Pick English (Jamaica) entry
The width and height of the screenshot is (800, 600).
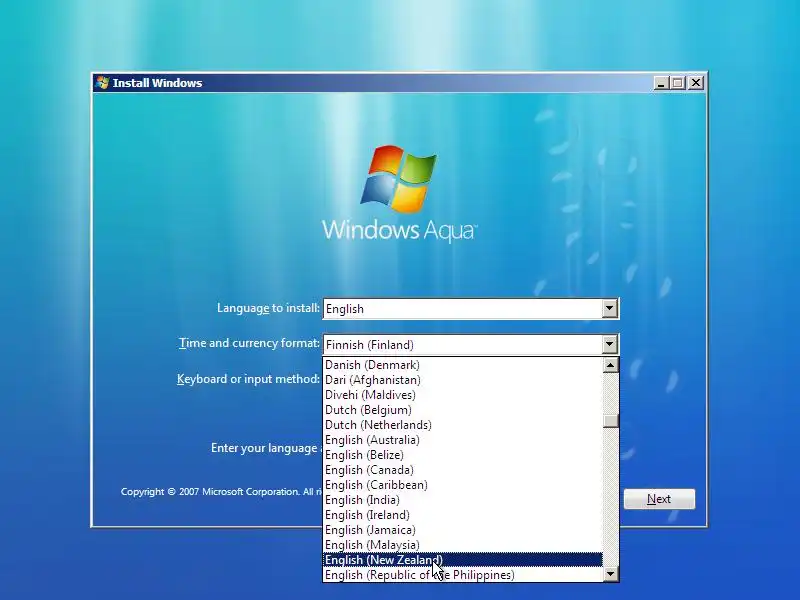[463, 530]
